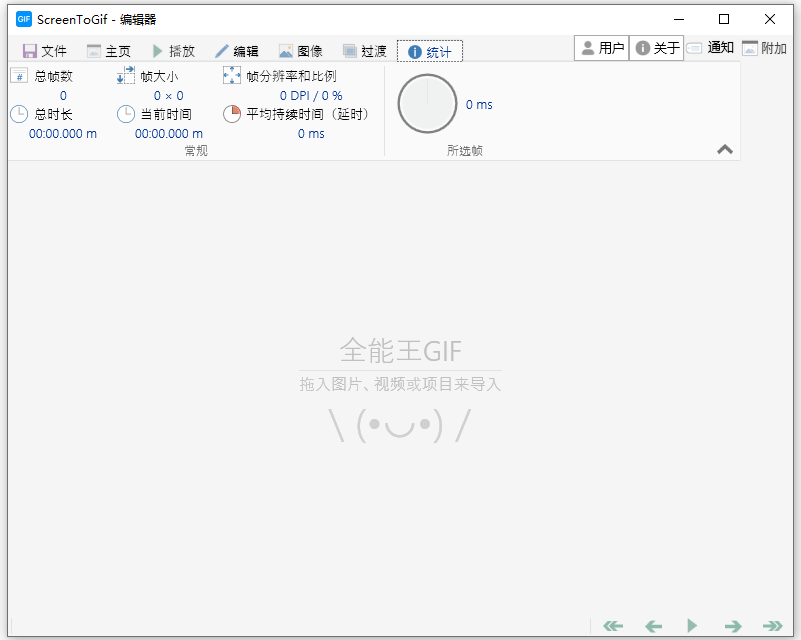Click the 平均持续时间 pie-clock icon
The image size is (801, 640).
(x=232, y=114)
